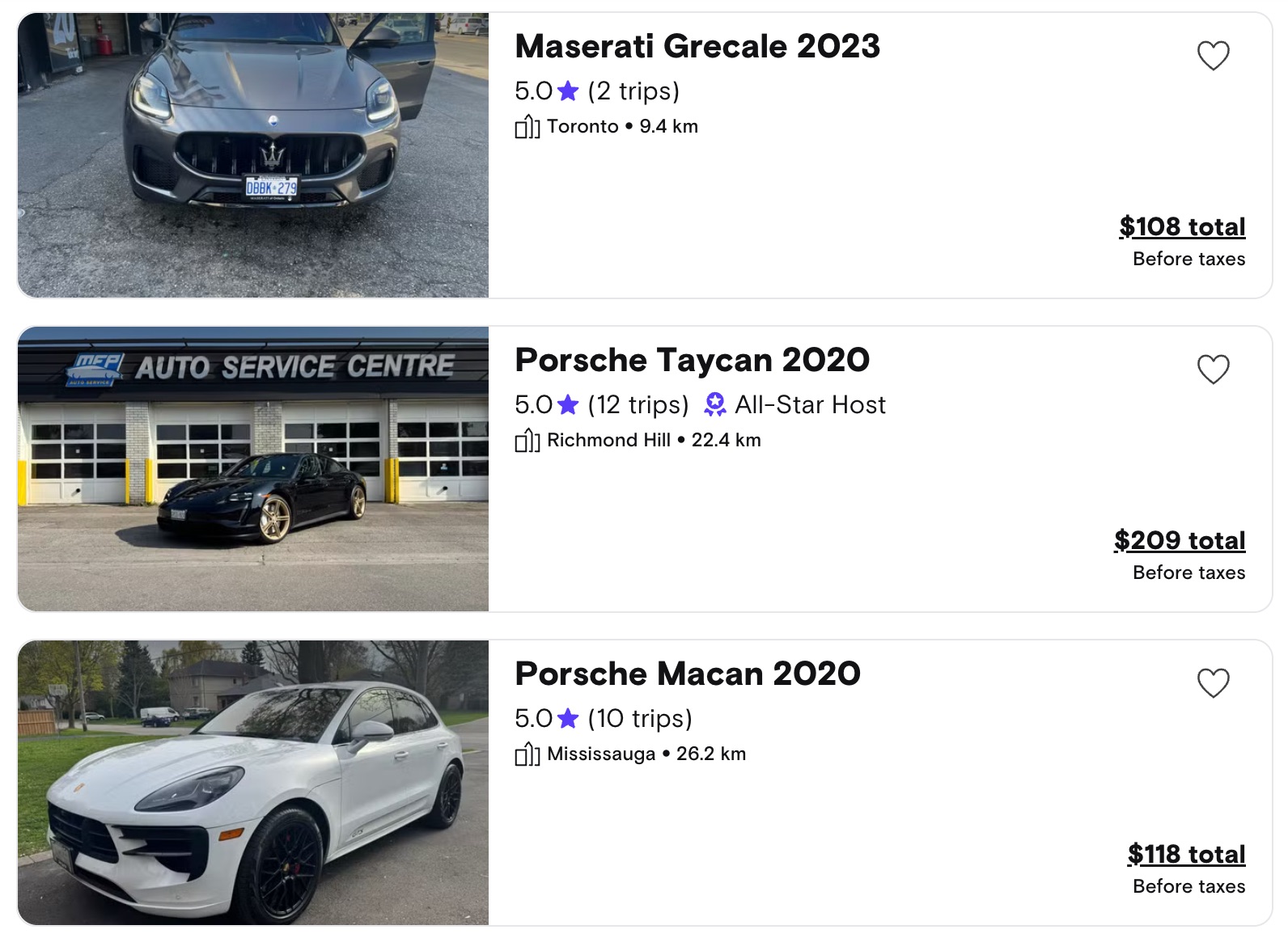Click the star icon on the Porsche Macan rating

tap(568, 717)
